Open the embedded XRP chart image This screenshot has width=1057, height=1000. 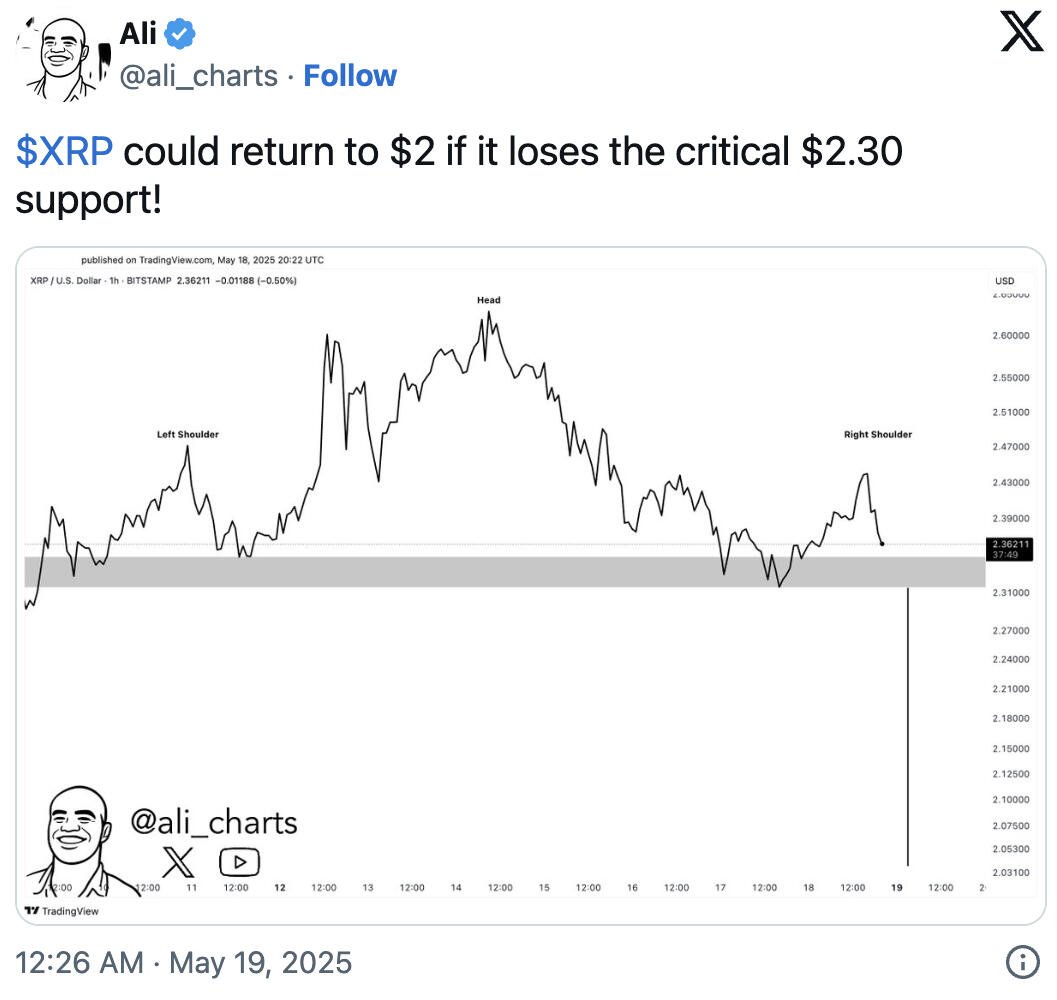531,585
